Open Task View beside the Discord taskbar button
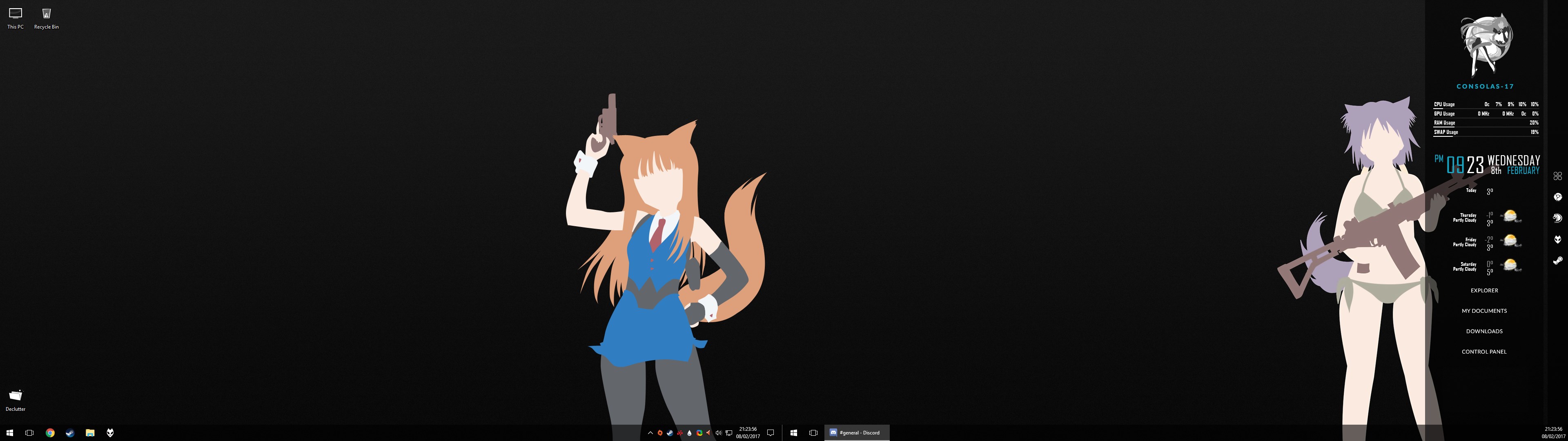1568x441 pixels. pos(813,432)
